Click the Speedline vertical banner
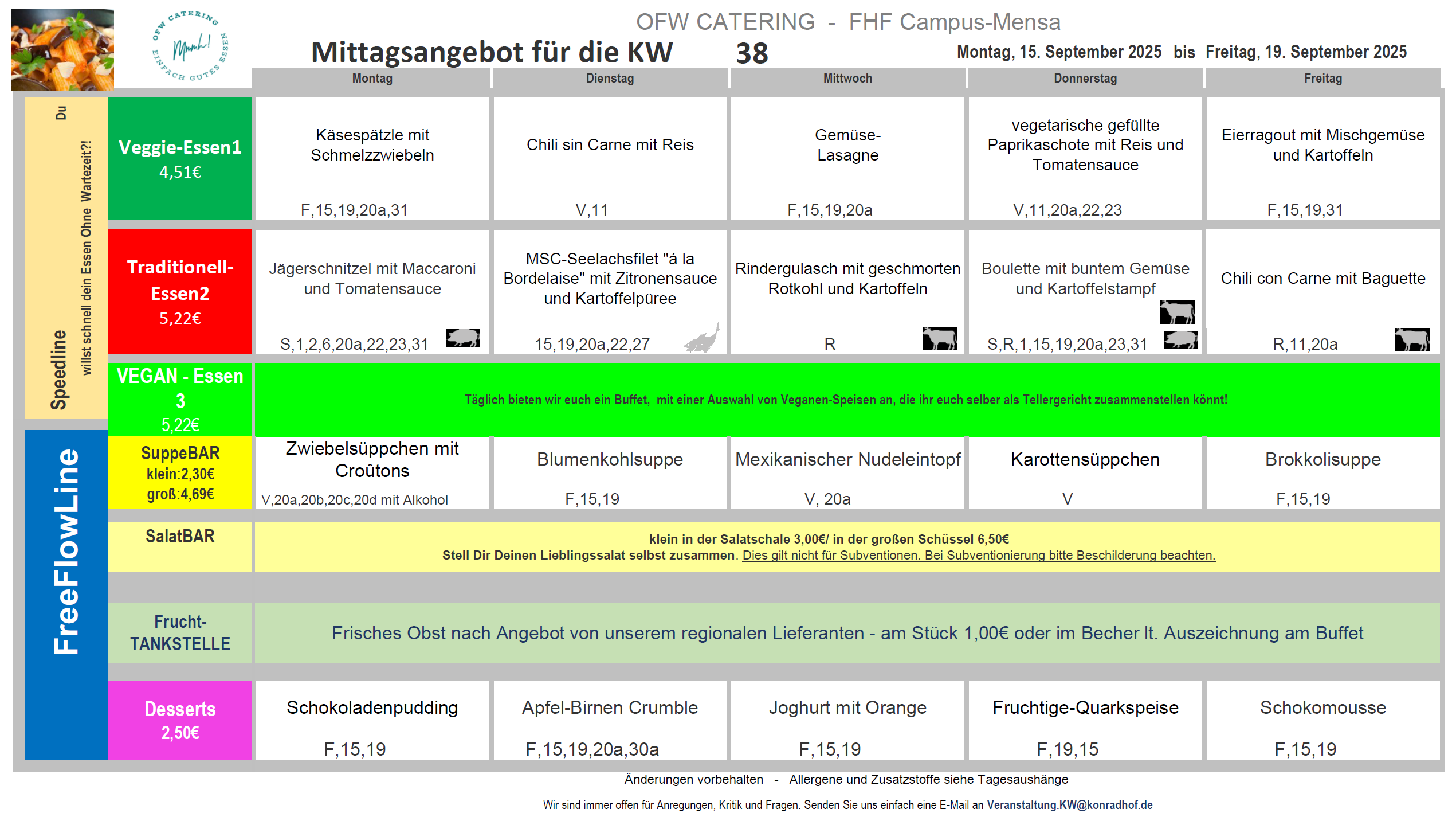1456x817 pixels. tap(66, 257)
